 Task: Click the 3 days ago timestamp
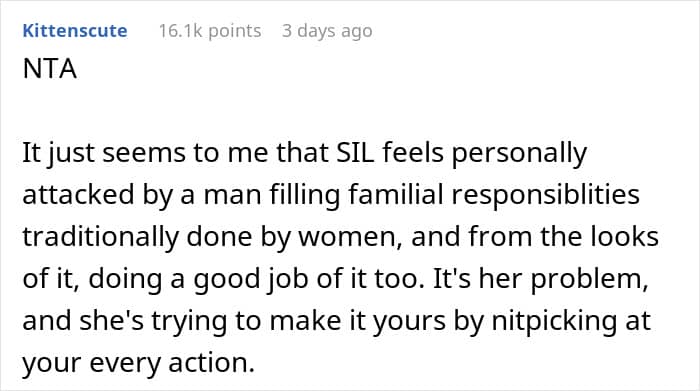[x=327, y=31]
